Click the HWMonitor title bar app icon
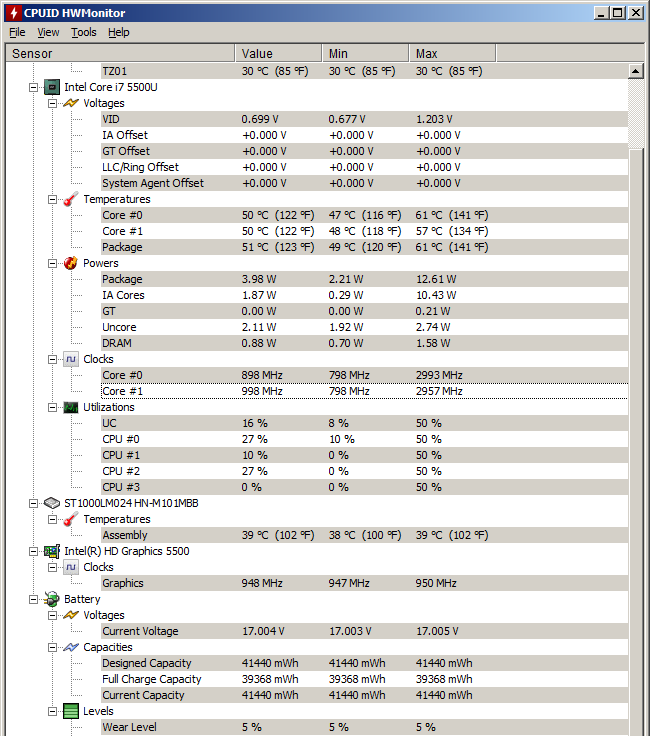Image resolution: width=650 pixels, height=736 pixels. pyautogui.click(x=14, y=13)
